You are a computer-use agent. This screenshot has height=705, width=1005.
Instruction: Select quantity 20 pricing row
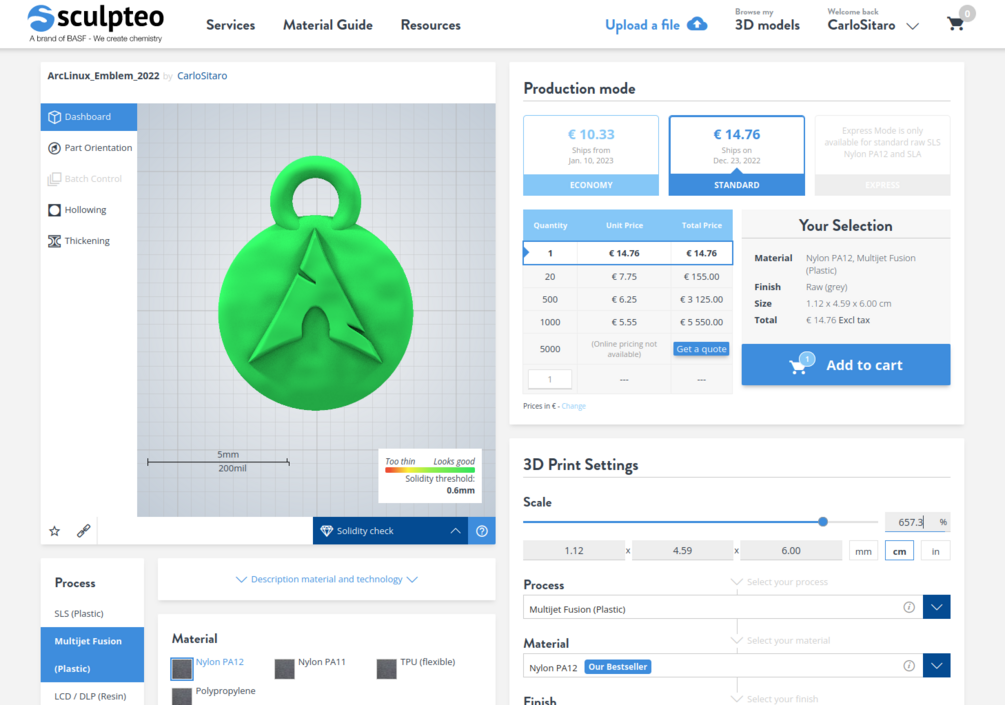point(628,277)
